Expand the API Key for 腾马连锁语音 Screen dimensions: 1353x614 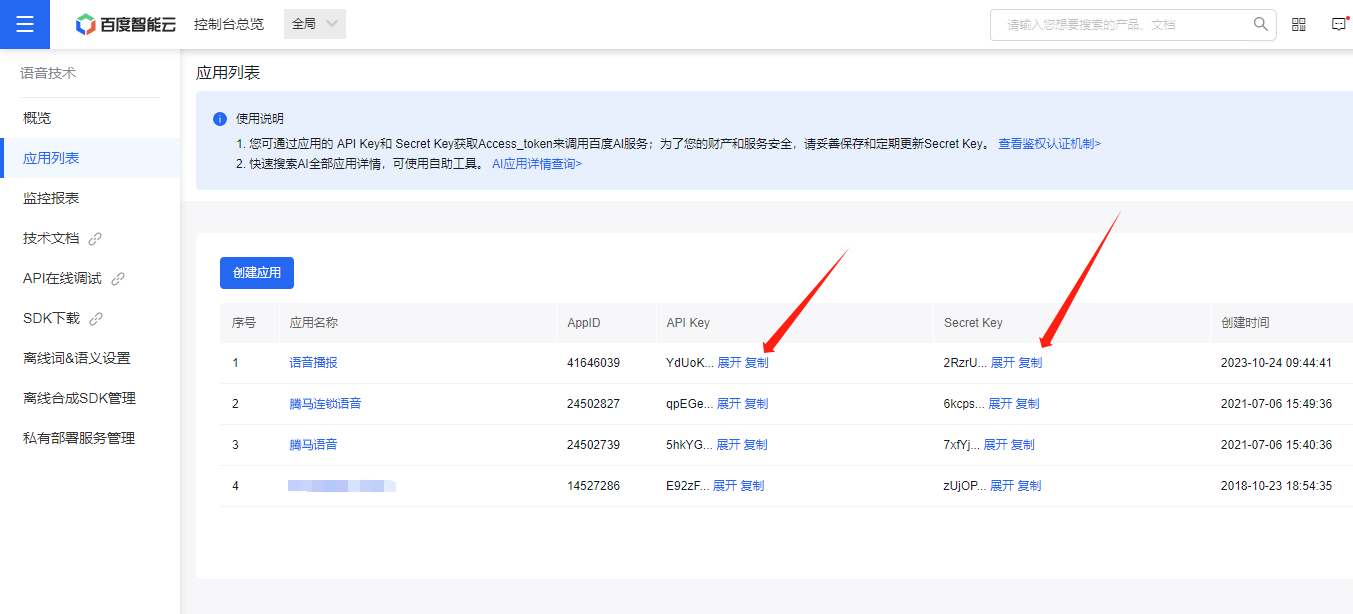[729, 404]
